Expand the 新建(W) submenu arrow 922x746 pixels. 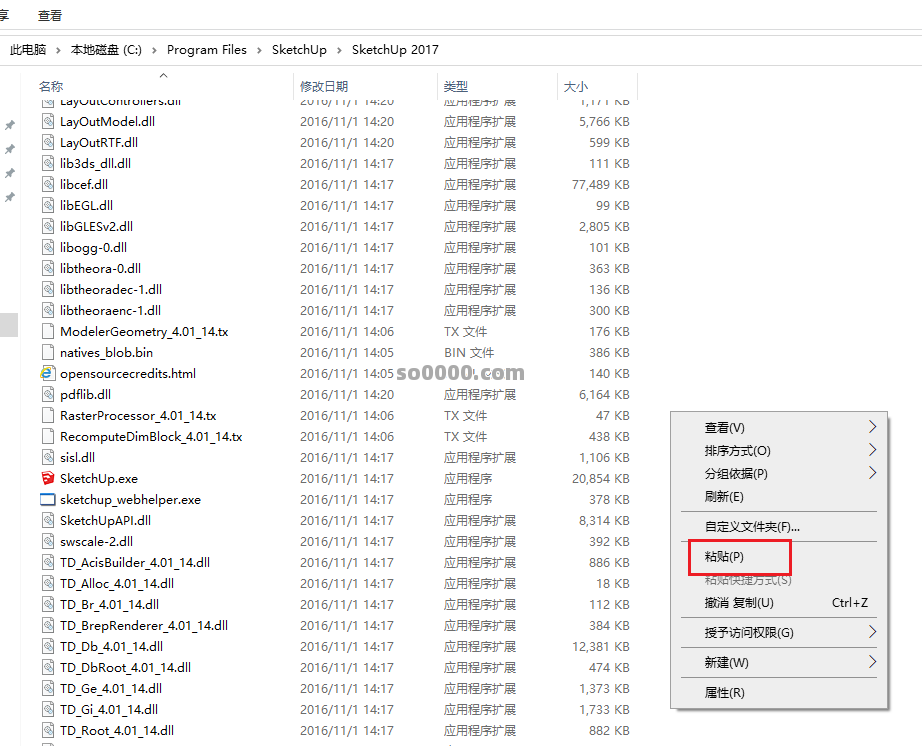[x=873, y=662]
